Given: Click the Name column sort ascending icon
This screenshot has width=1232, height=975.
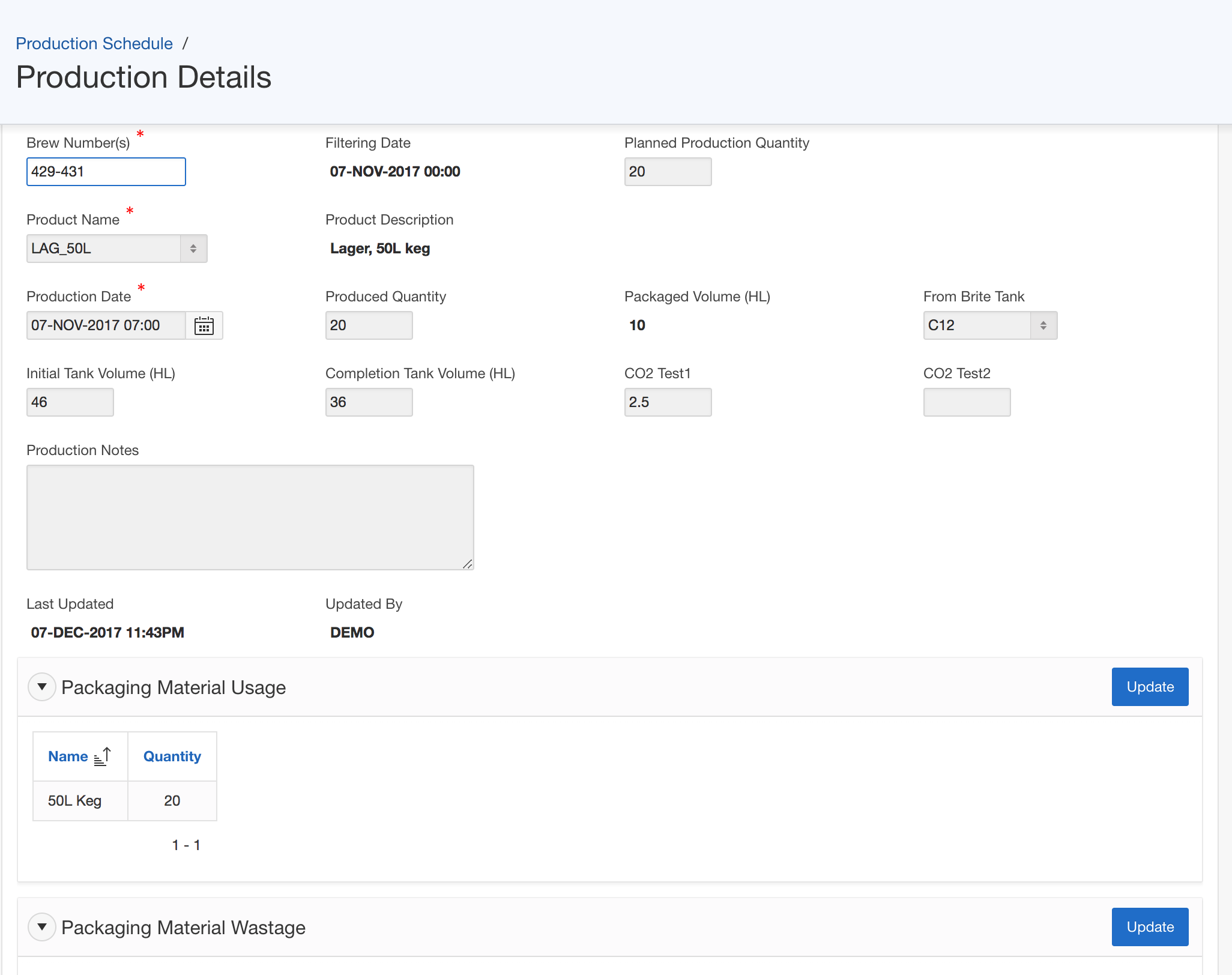Looking at the screenshot, I should (103, 756).
